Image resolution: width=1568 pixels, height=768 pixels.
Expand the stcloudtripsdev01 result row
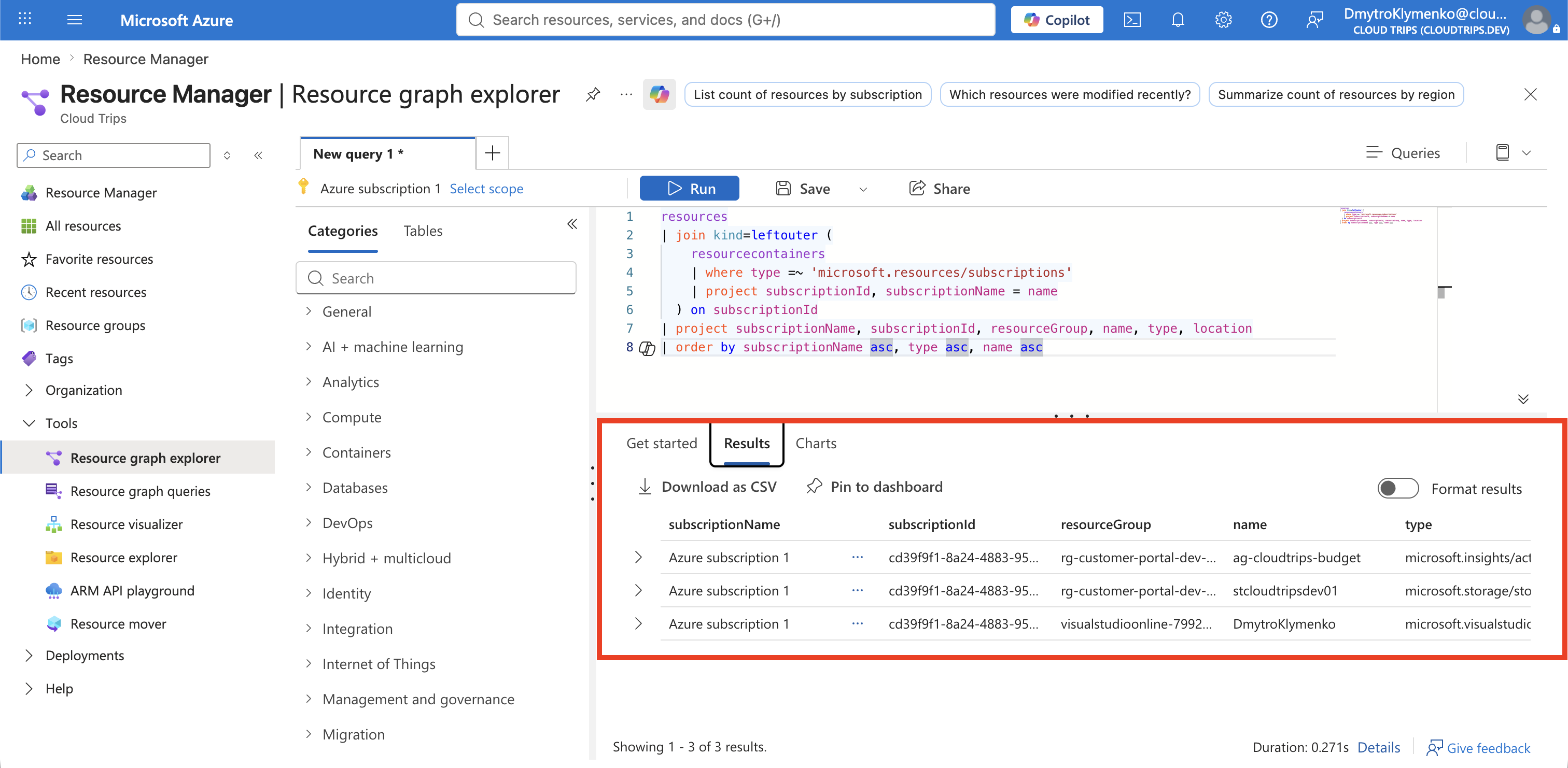click(x=638, y=590)
